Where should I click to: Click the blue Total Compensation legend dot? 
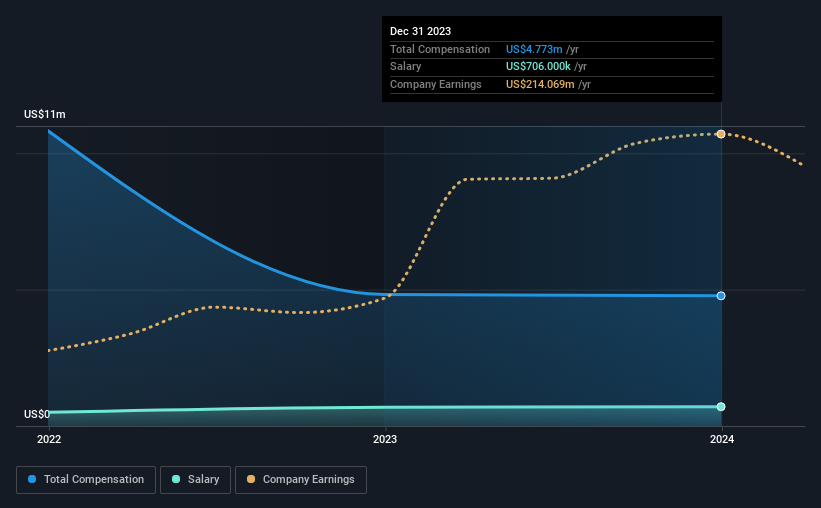pyautogui.click(x=32, y=479)
